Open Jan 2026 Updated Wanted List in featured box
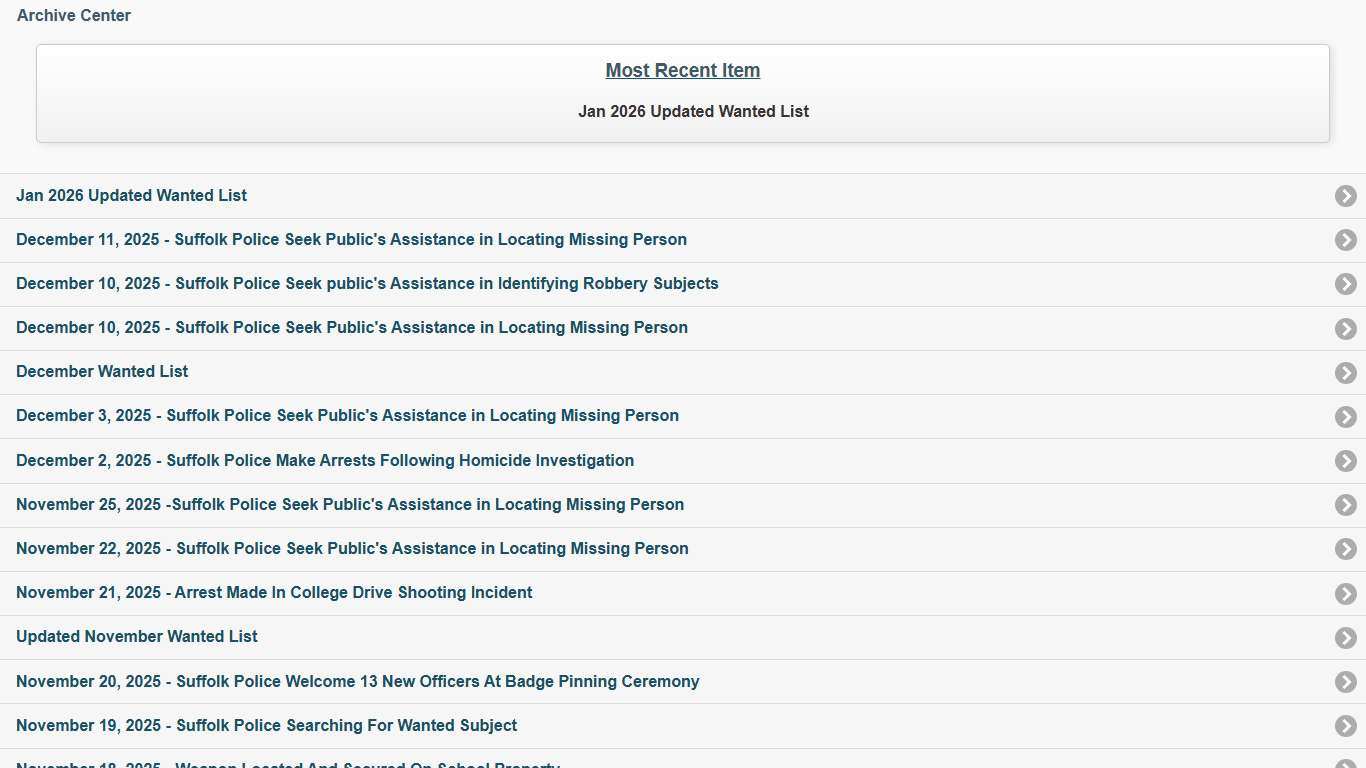 click(x=693, y=111)
